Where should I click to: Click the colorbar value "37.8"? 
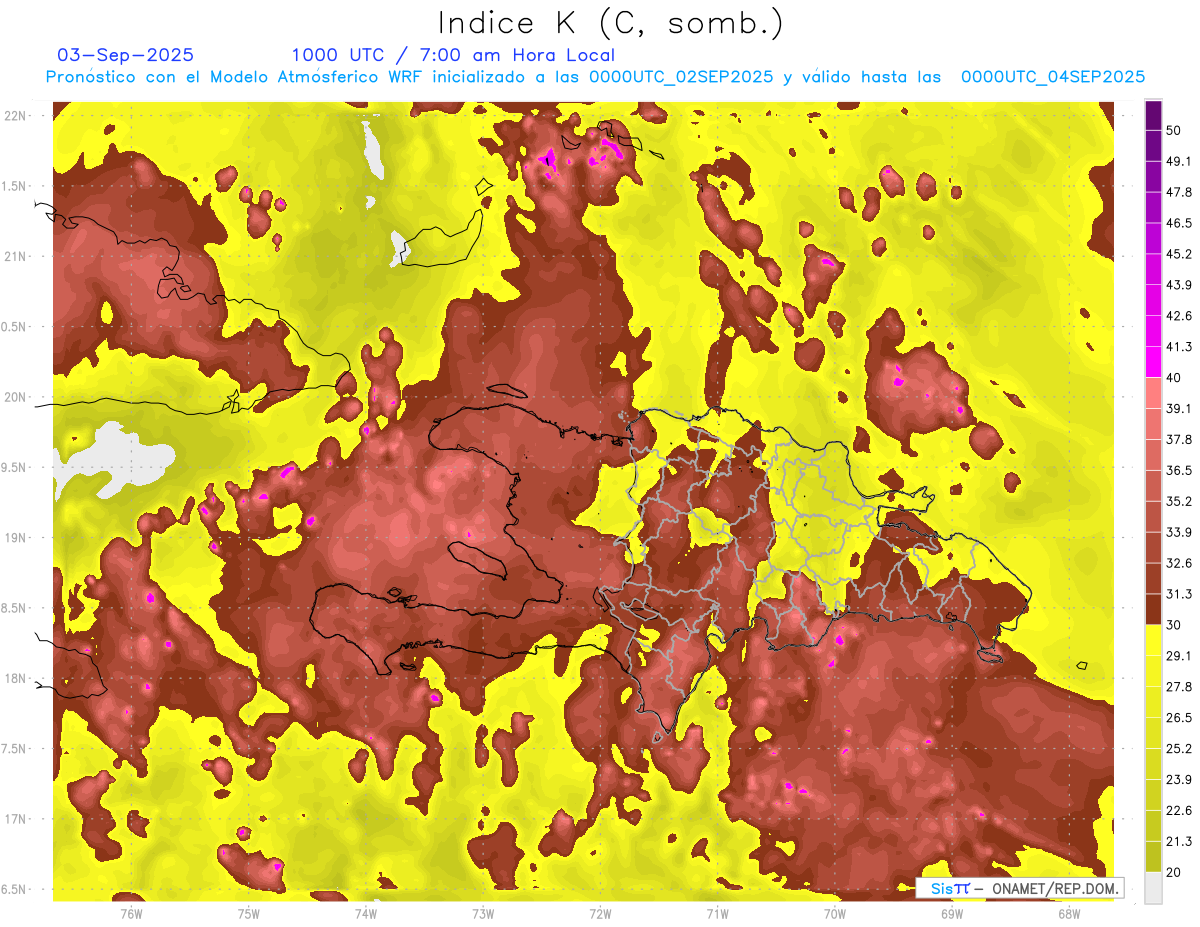(1179, 439)
